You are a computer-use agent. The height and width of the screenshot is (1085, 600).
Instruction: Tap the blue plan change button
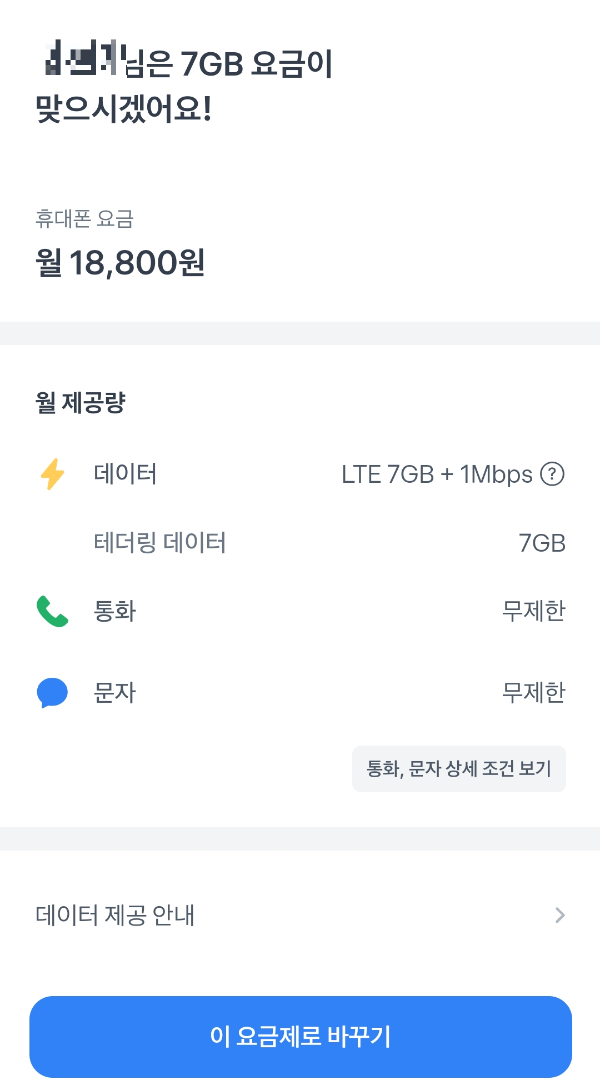[300, 1037]
